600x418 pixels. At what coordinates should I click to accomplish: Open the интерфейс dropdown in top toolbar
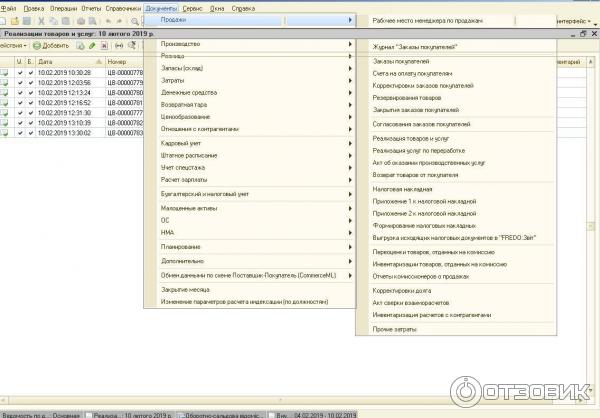click(575, 21)
